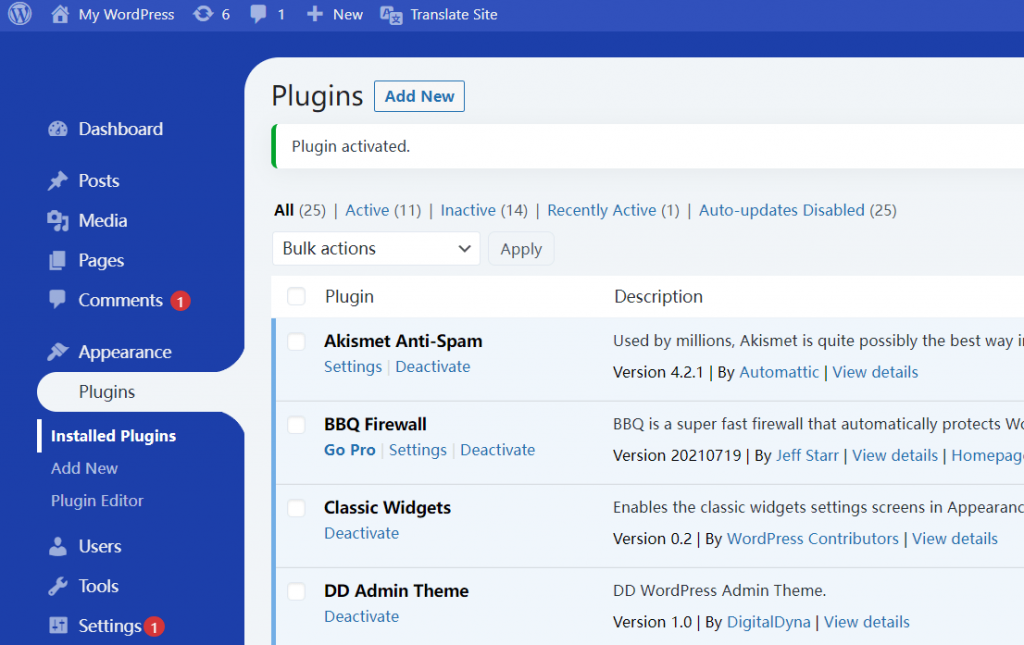Filter by Inactive plugins
The width and height of the screenshot is (1024, 645).
468,210
